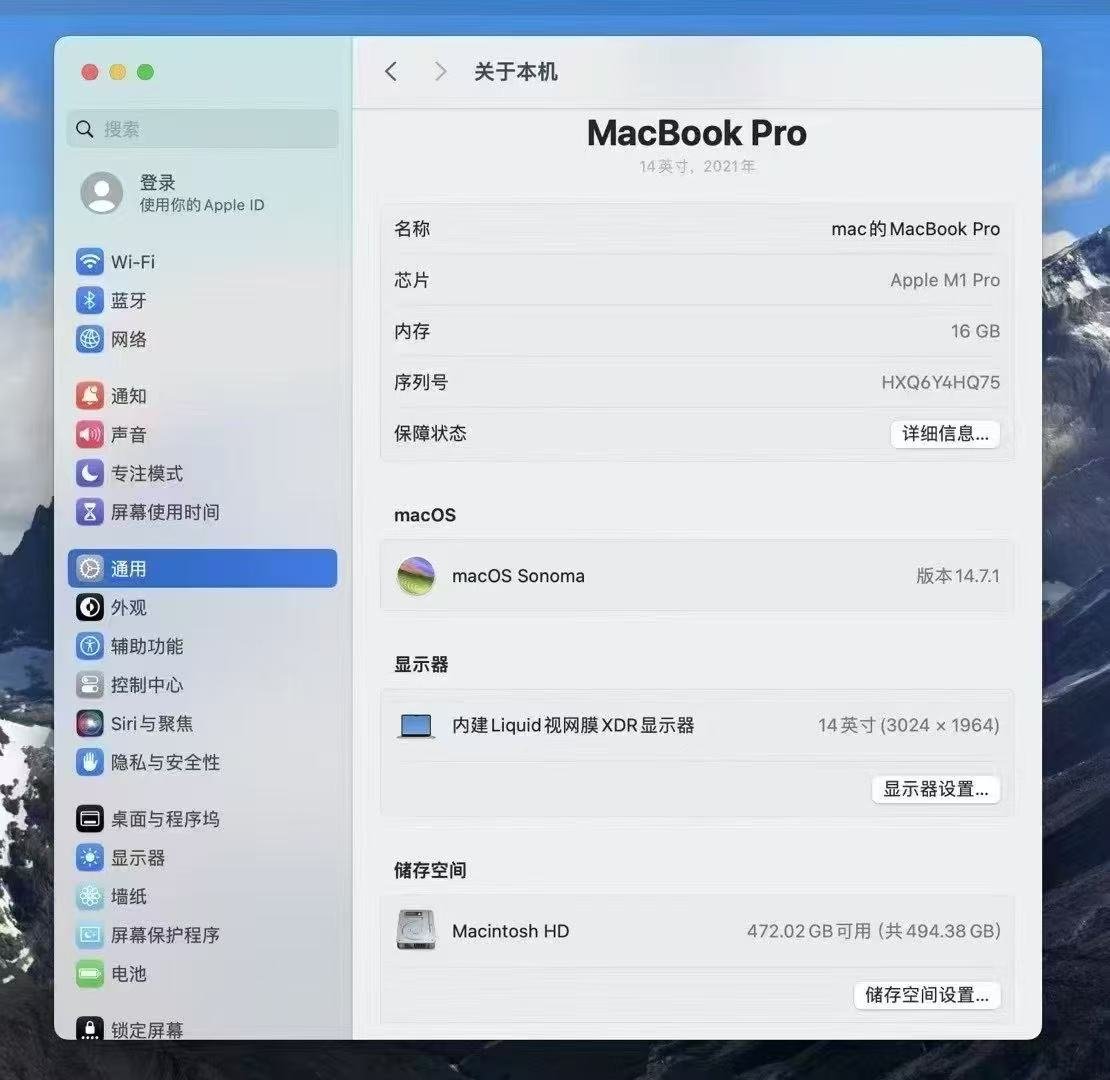Open Notifications (通知) bell icon
This screenshot has height=1080, width=1110.
89,396
